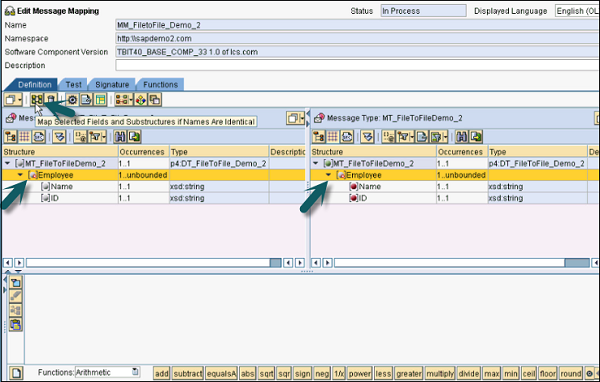
Task: Click target Type column header
Action: [x=537, y=152]
